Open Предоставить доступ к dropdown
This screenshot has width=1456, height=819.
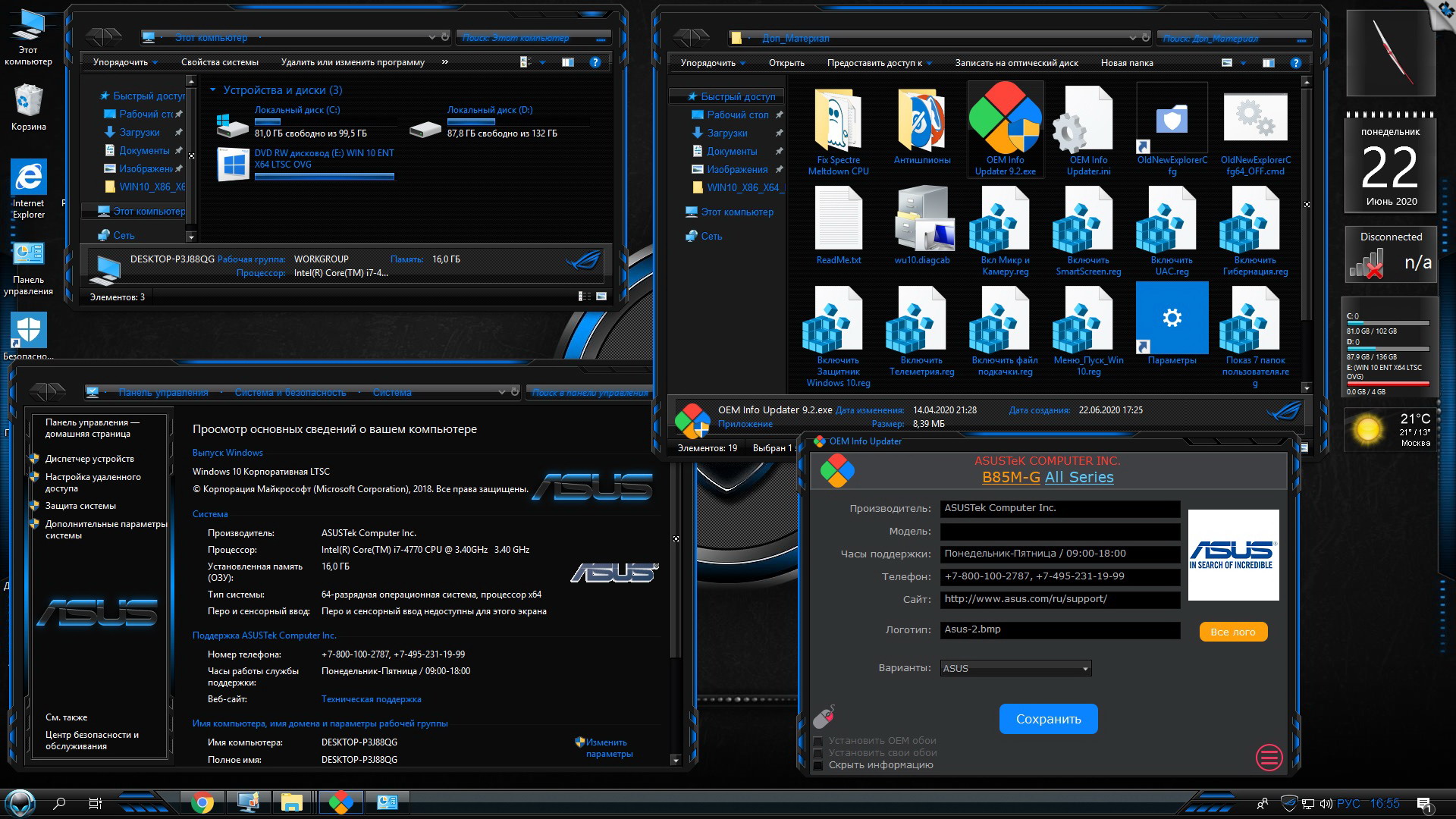tap(880, 63)
